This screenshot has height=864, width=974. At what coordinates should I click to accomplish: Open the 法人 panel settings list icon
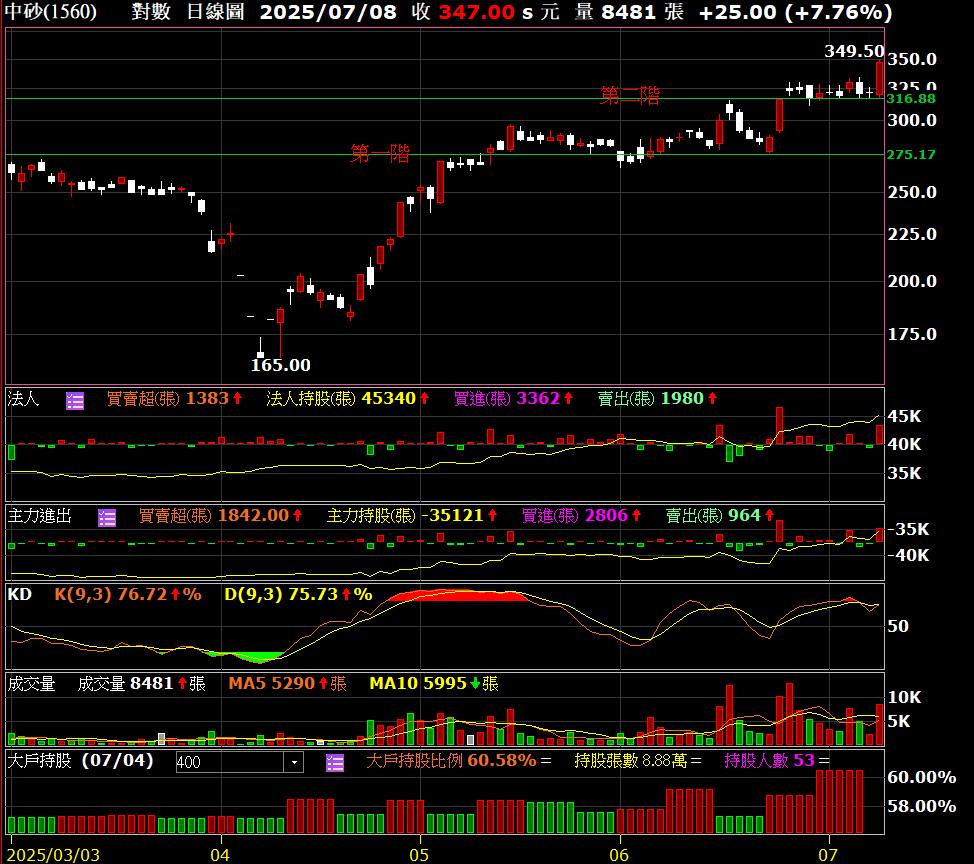75,401
